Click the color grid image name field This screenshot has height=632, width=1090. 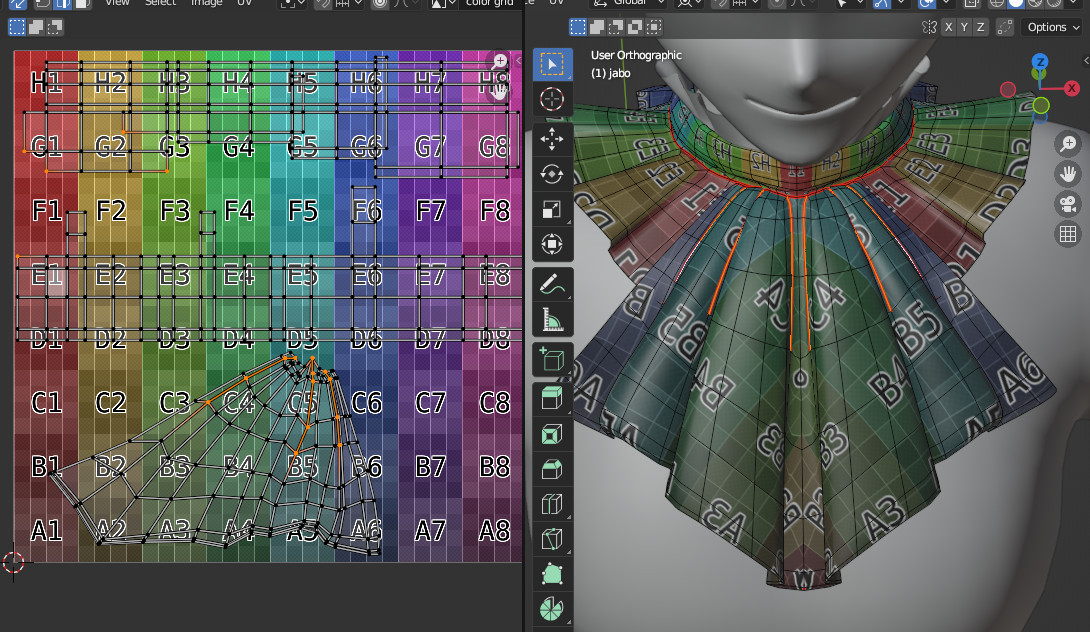coord(489,3)
